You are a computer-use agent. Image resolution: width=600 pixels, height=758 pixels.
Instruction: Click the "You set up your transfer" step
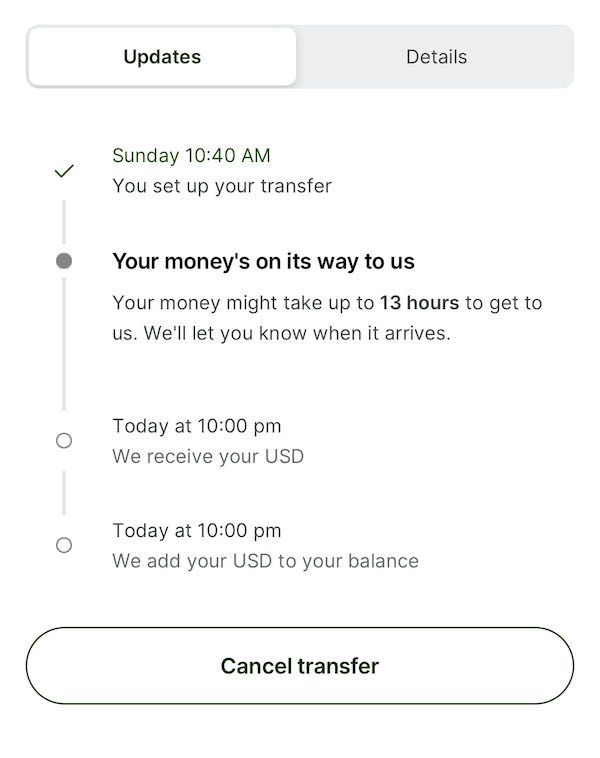(x=221, y=186)
